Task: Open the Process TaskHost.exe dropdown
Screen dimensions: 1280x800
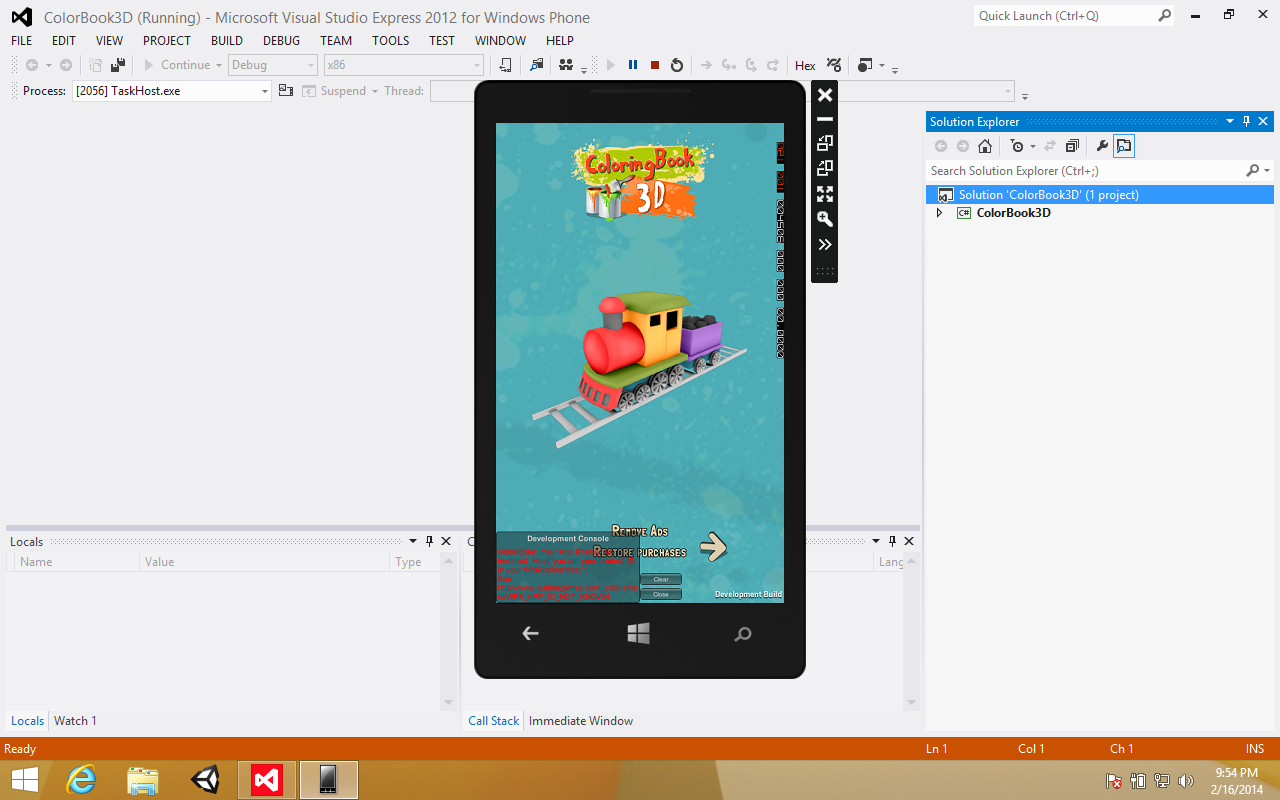Action: (265, 91)
